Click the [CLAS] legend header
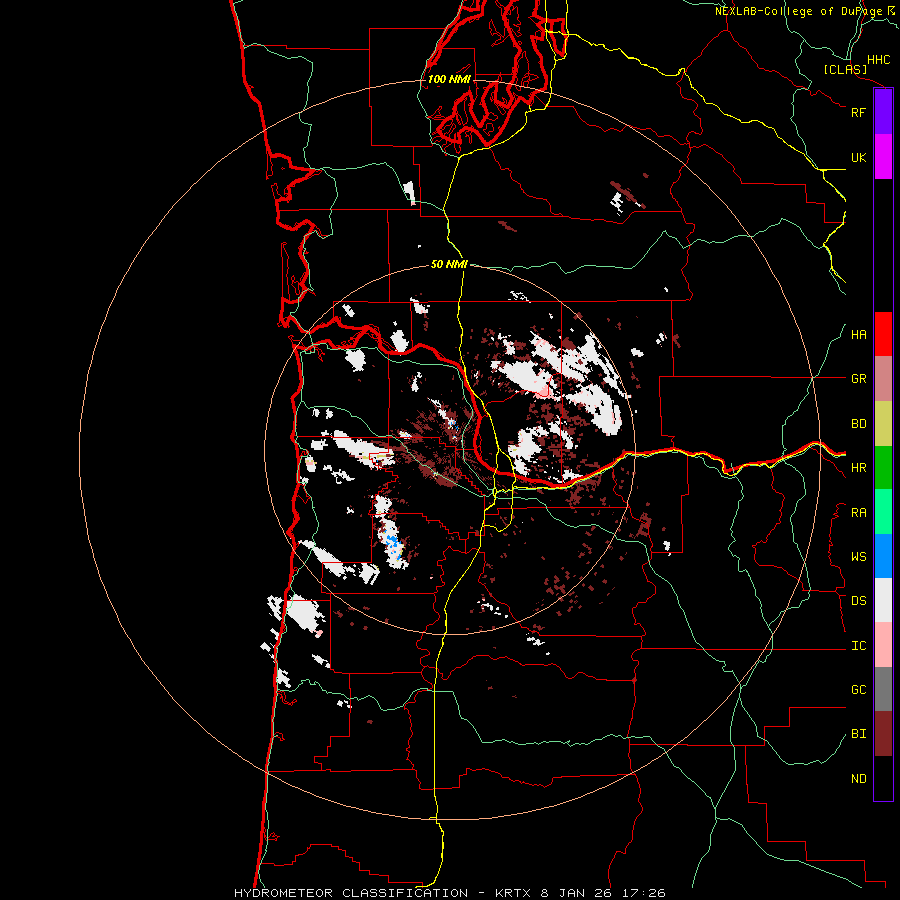900x900 pixels. point(844,70)
